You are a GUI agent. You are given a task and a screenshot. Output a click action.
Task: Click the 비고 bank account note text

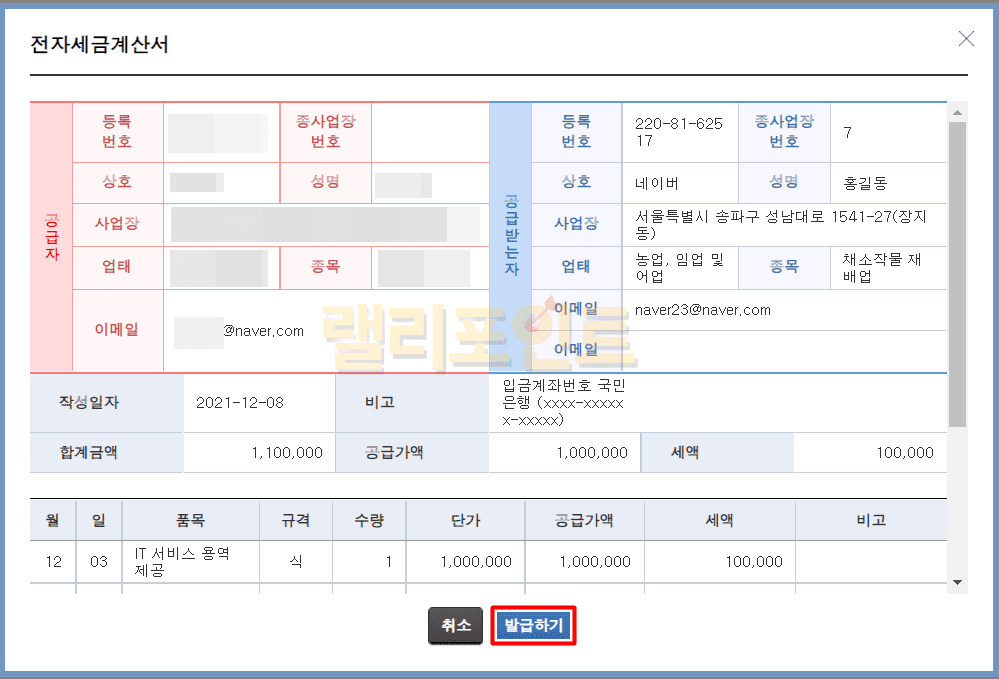563,402
